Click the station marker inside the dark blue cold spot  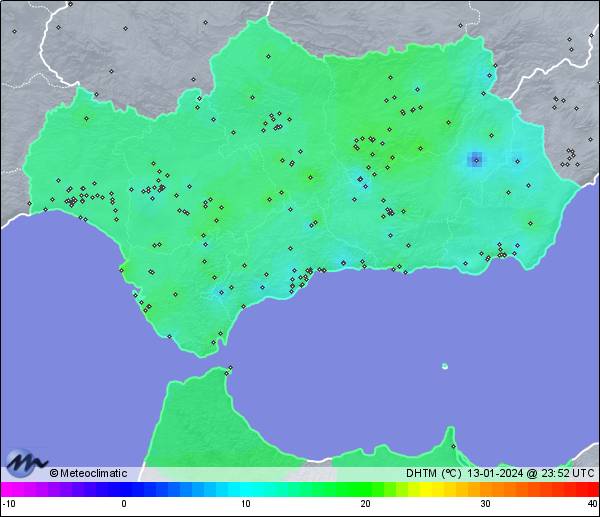tap(476, 160)
